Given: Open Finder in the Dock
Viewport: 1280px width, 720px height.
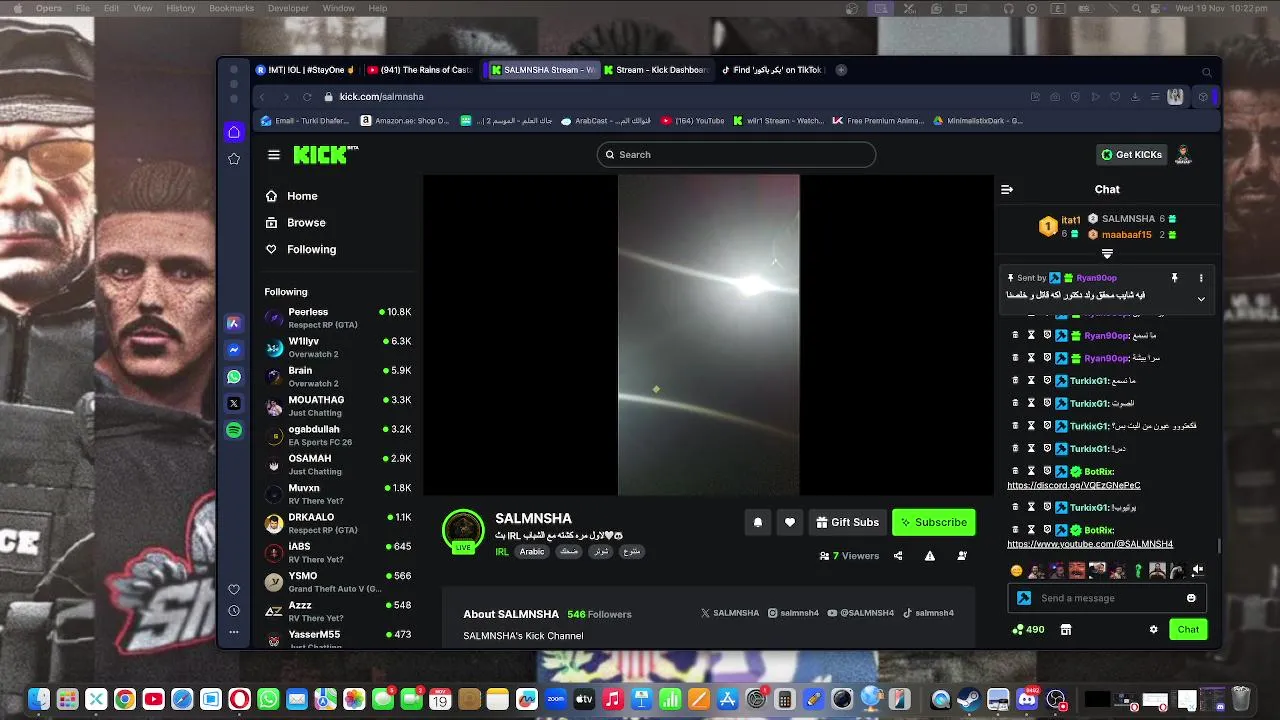Looking at the screenshot, I should click(39, 700).
